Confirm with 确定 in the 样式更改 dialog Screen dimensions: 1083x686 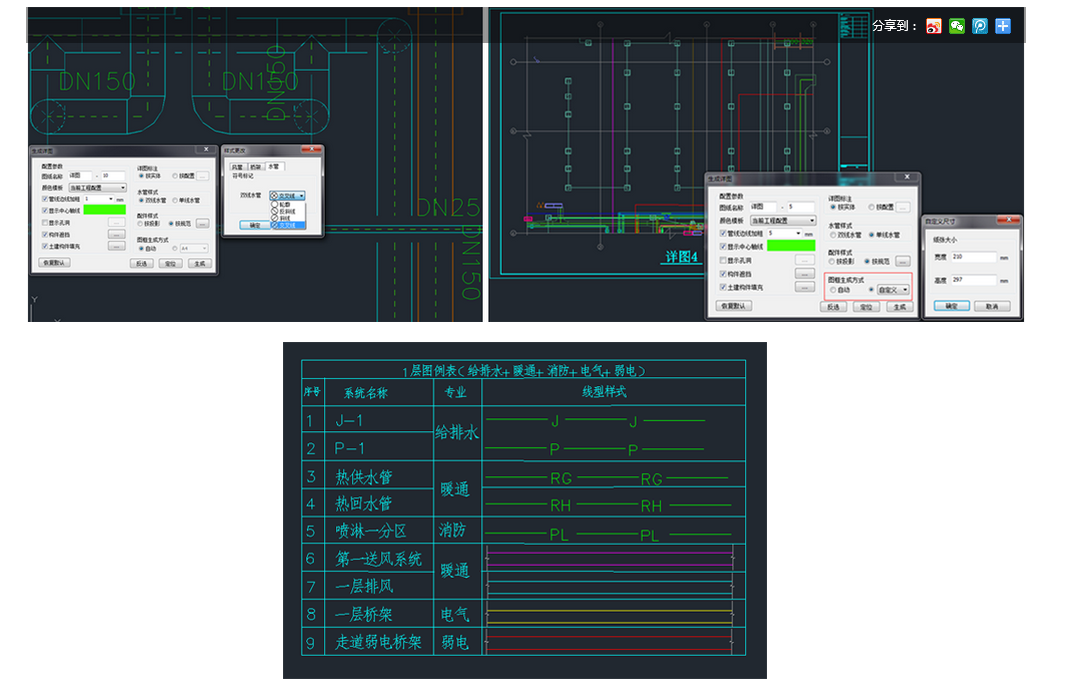click(x=255, y=225)
